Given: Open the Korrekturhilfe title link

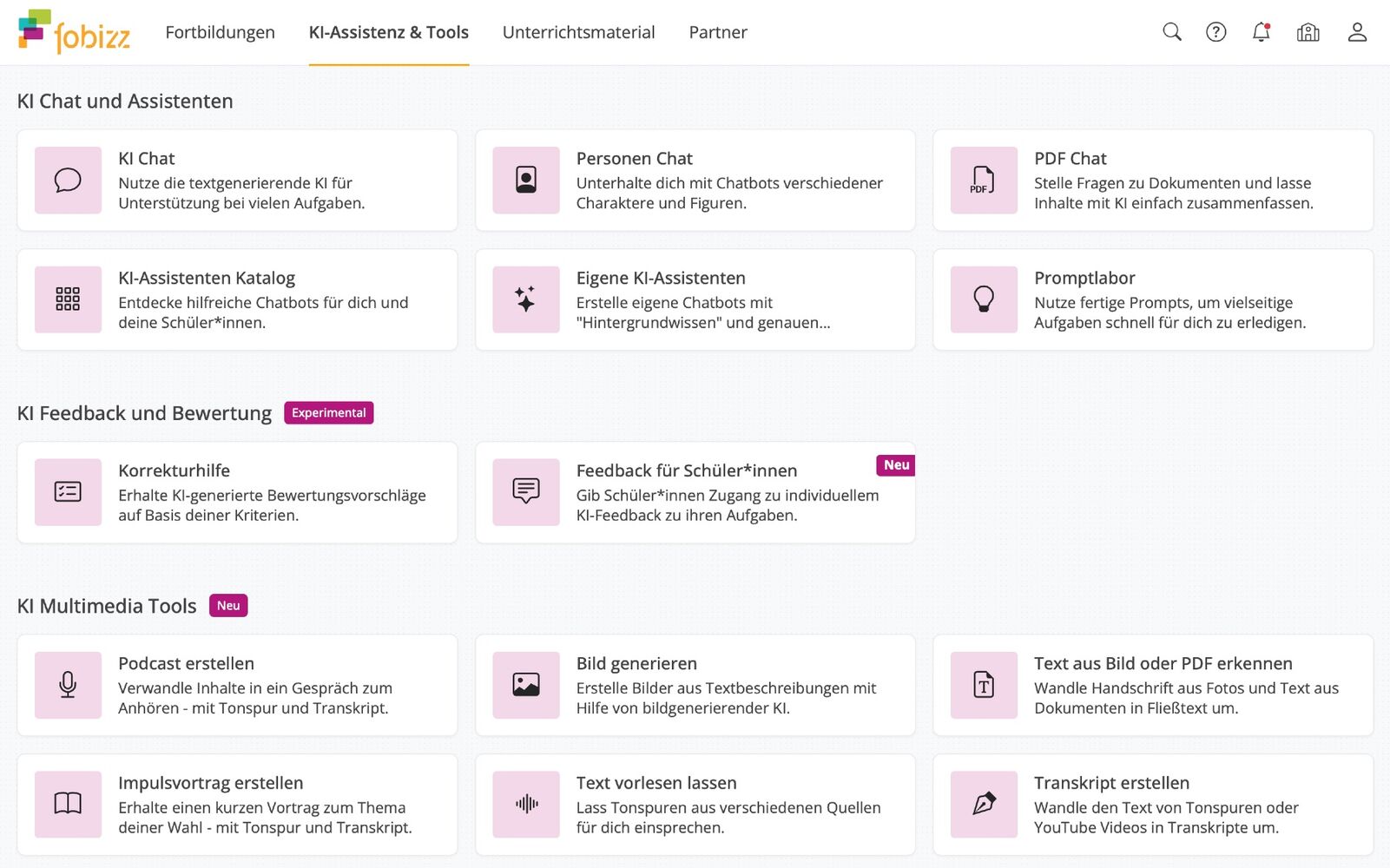Looking at the screenshot, I should point(174,470).
